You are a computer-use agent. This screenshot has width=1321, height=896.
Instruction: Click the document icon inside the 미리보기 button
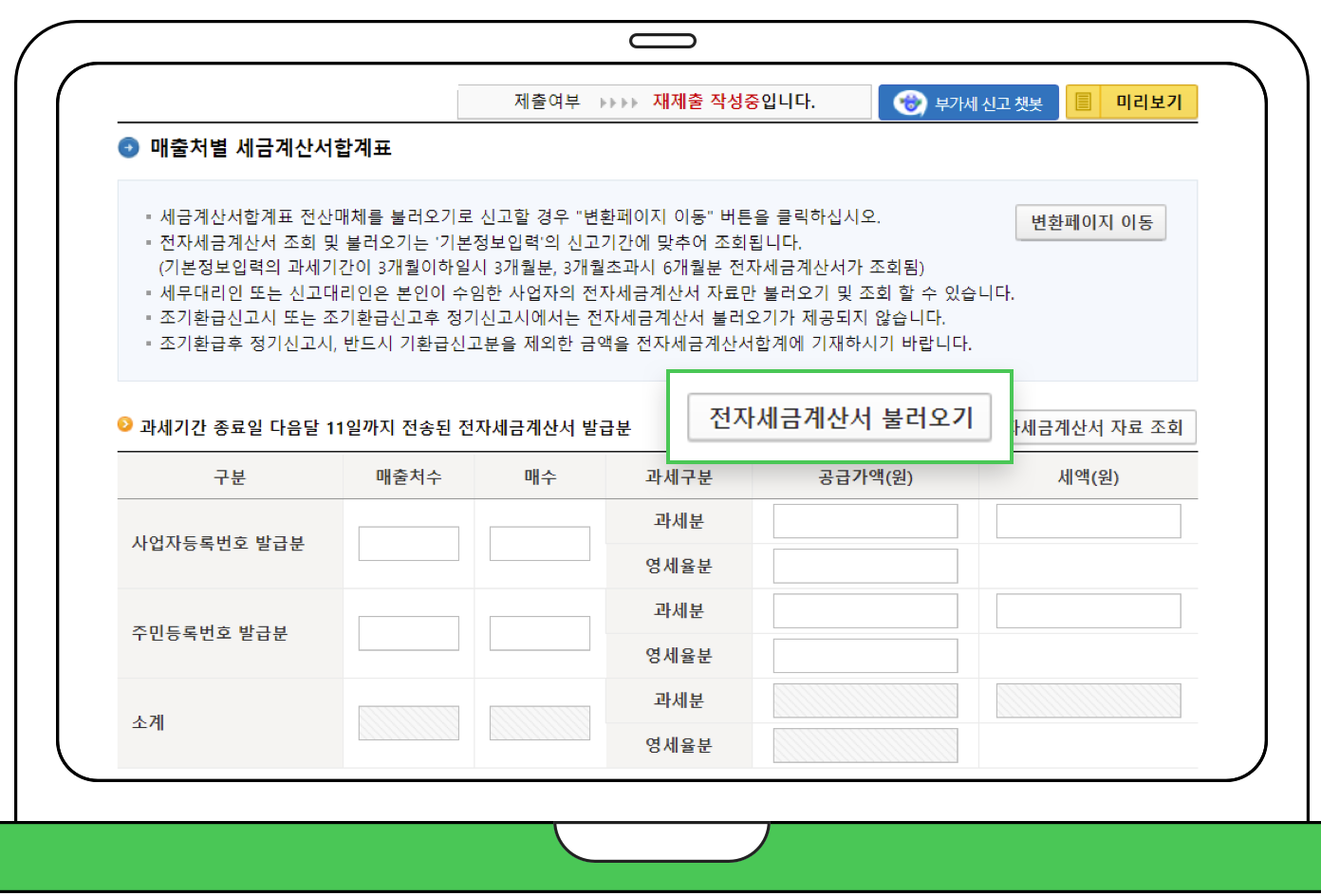point(1083,102)
